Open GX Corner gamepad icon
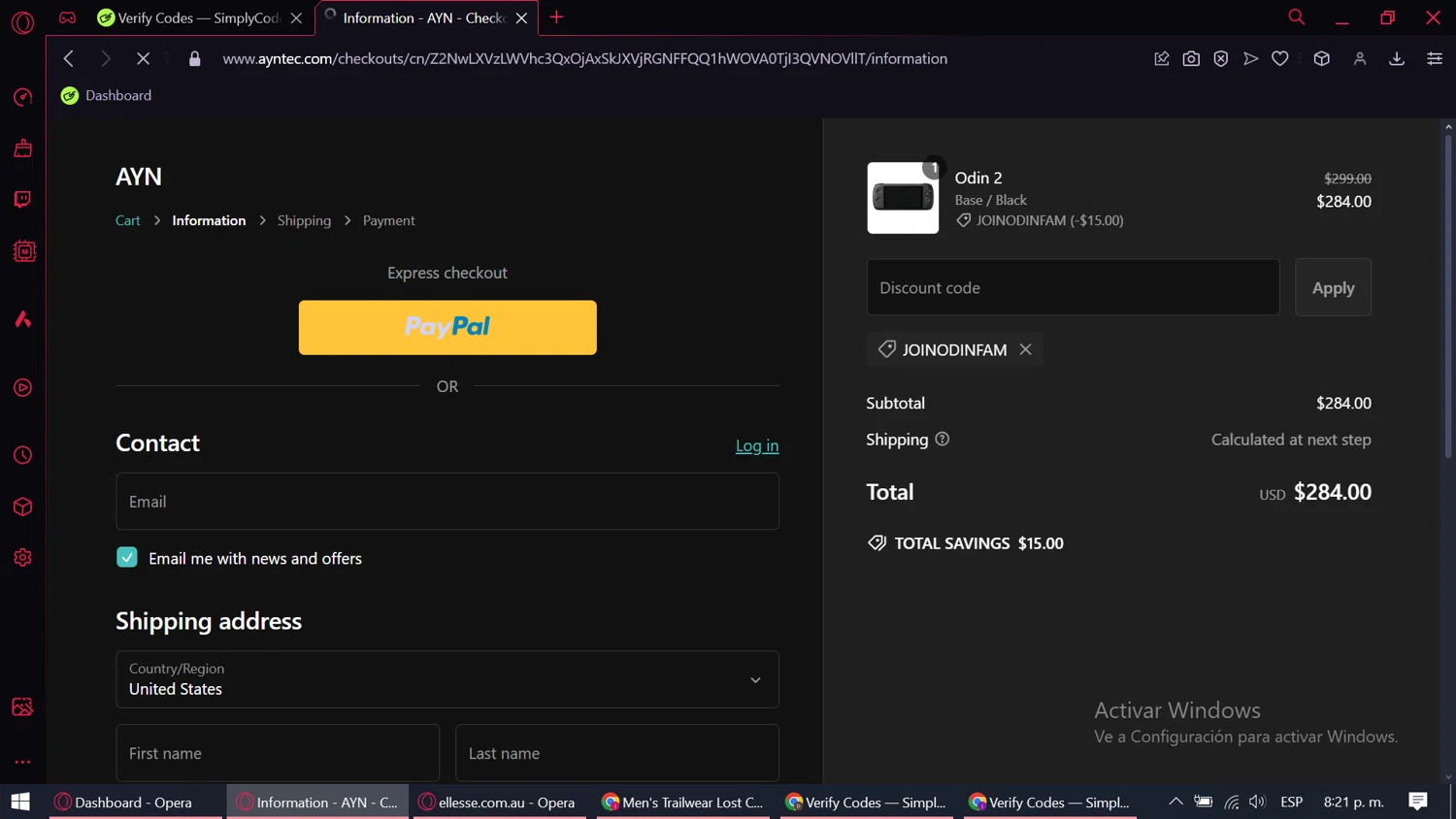The image size is (1456, 819). (x=67, y=17)
